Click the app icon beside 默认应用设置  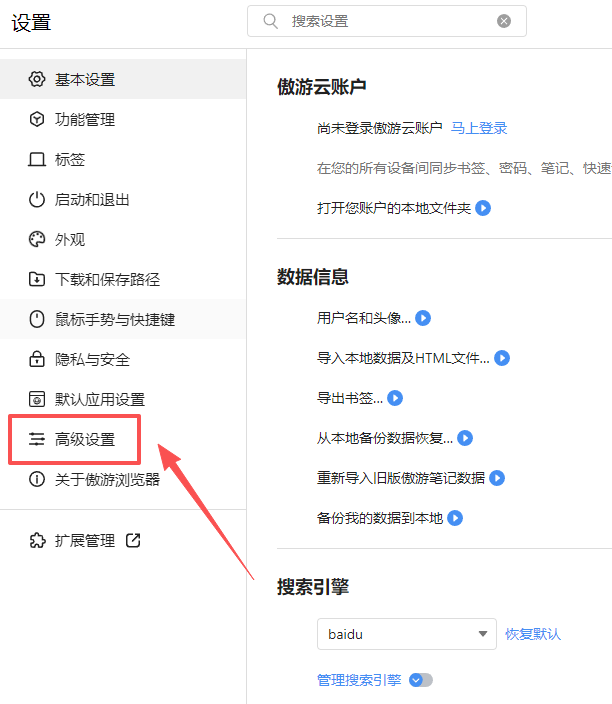pos(37,399)
